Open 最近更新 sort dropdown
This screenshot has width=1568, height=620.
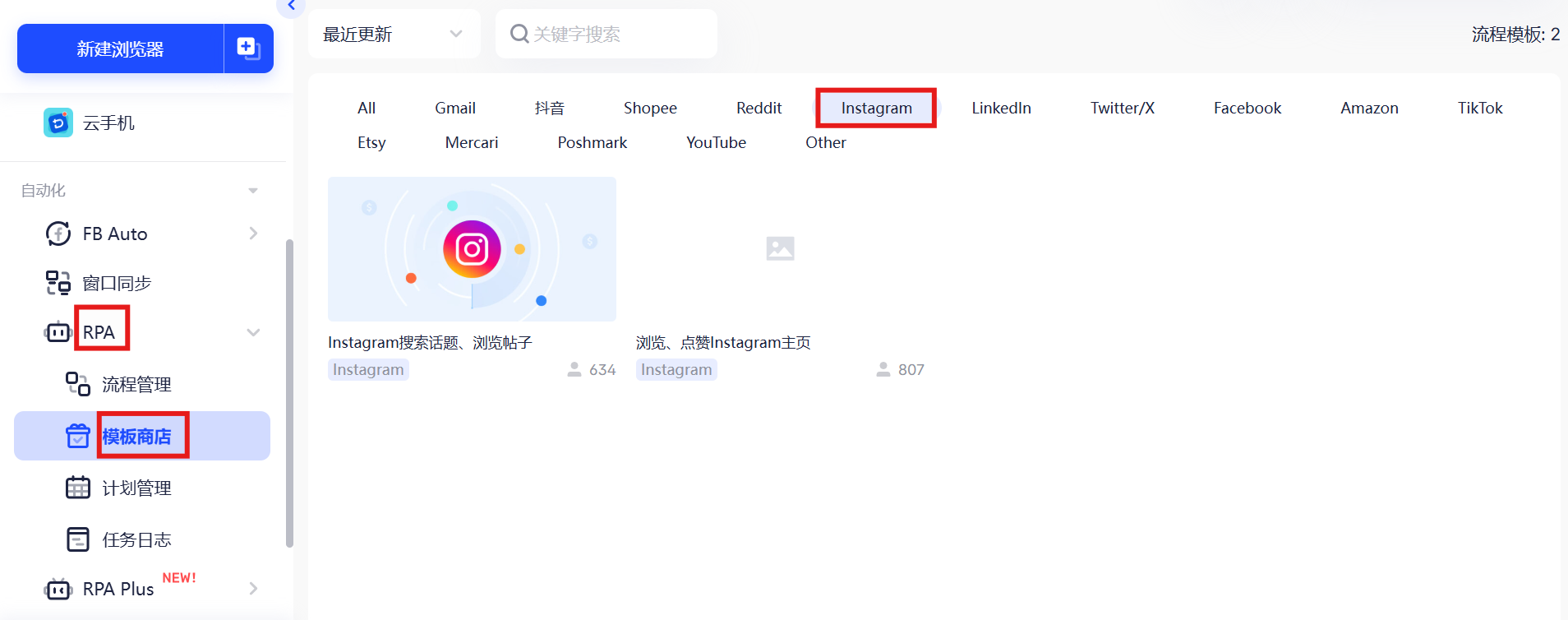coord(394,34)
